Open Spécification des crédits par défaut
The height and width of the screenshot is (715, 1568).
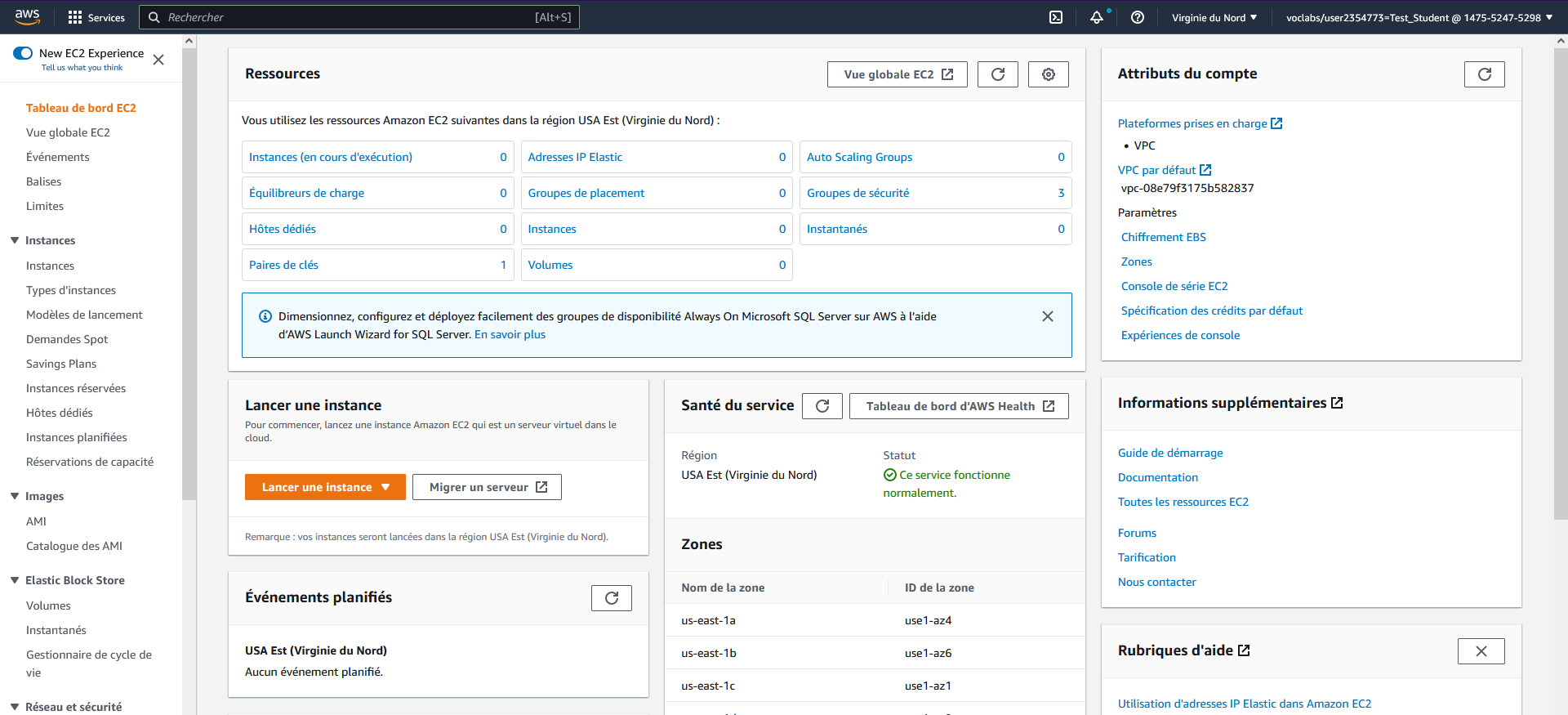(1212, 311)
